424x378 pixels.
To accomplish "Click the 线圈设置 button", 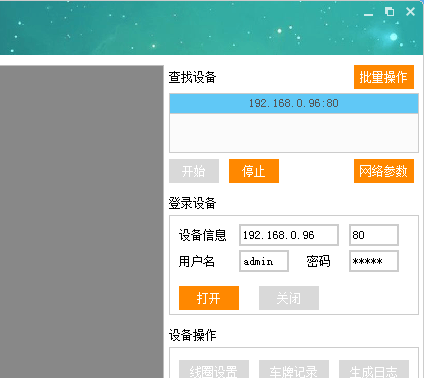I will [214, 369].
